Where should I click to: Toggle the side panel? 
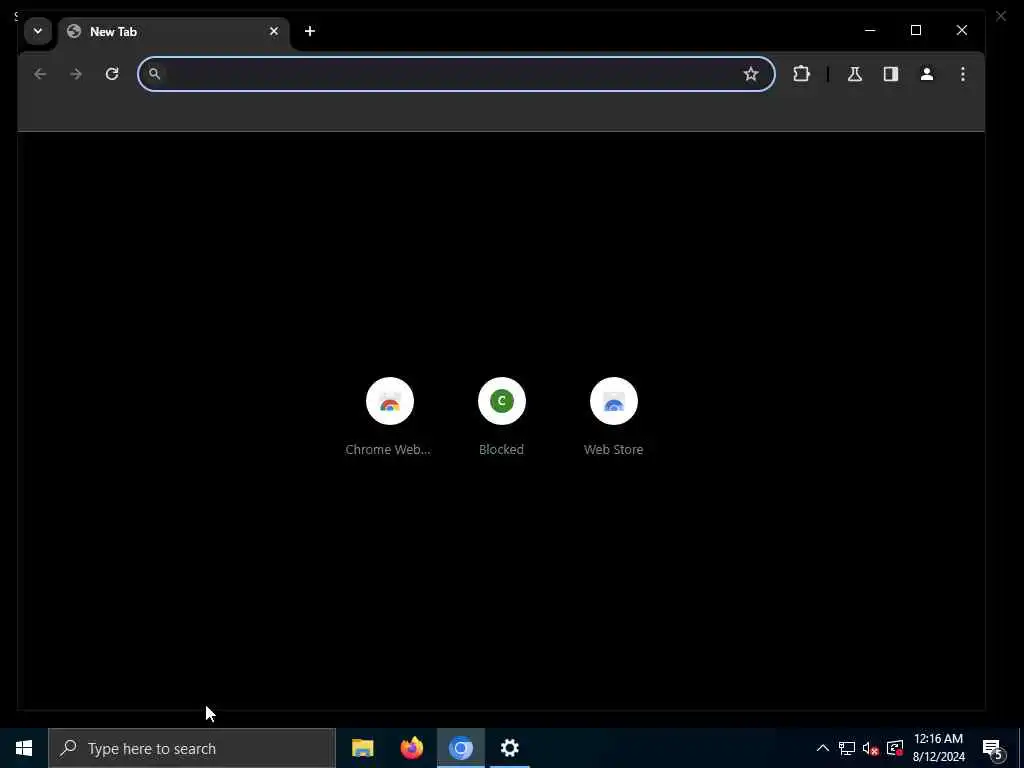coord(891,74)
